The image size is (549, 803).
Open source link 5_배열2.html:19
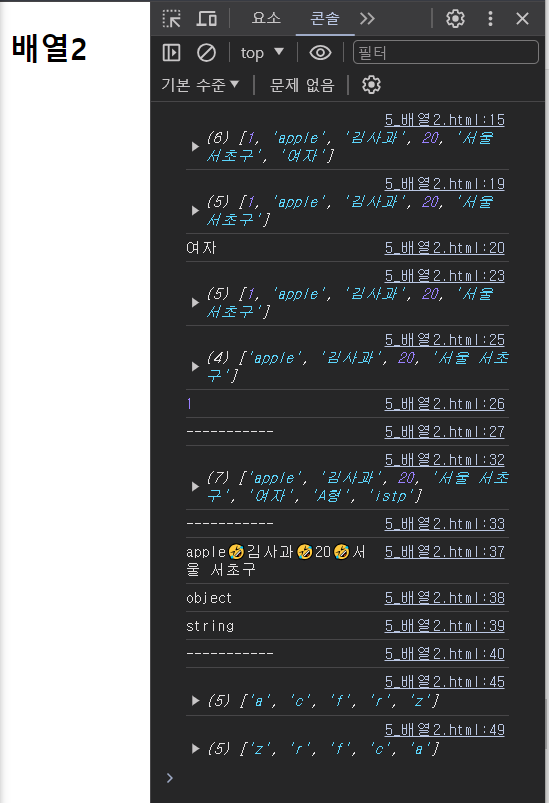pos(445,184)
